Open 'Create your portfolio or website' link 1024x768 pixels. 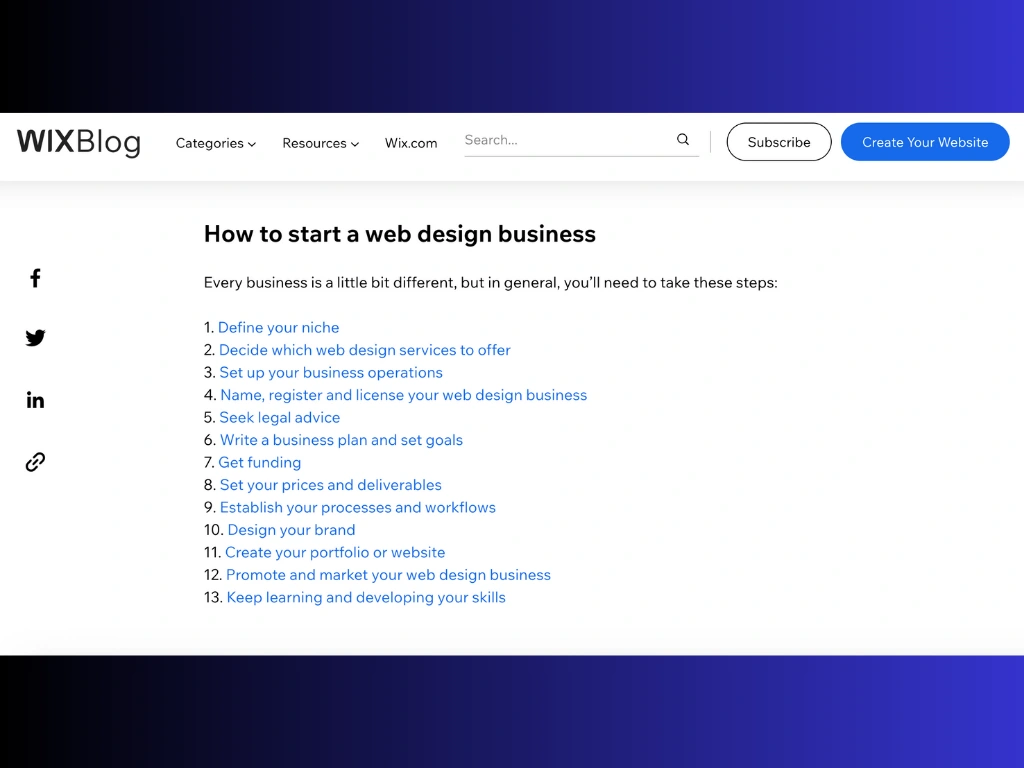click(x=335, y=552)
